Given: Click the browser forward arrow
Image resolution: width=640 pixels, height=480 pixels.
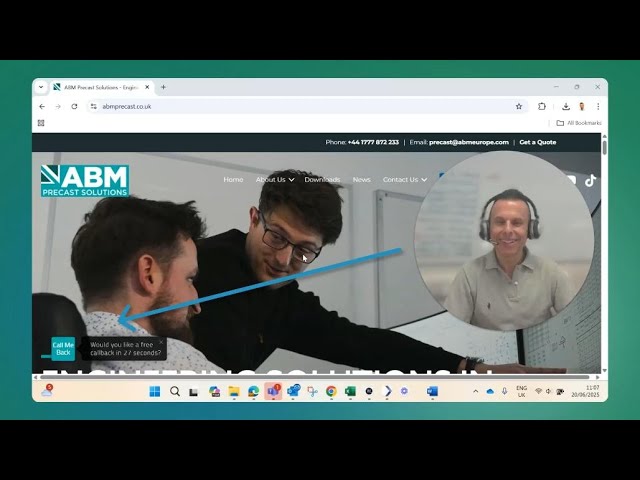Looking at the screenshot, I should [x=58, y=107].
